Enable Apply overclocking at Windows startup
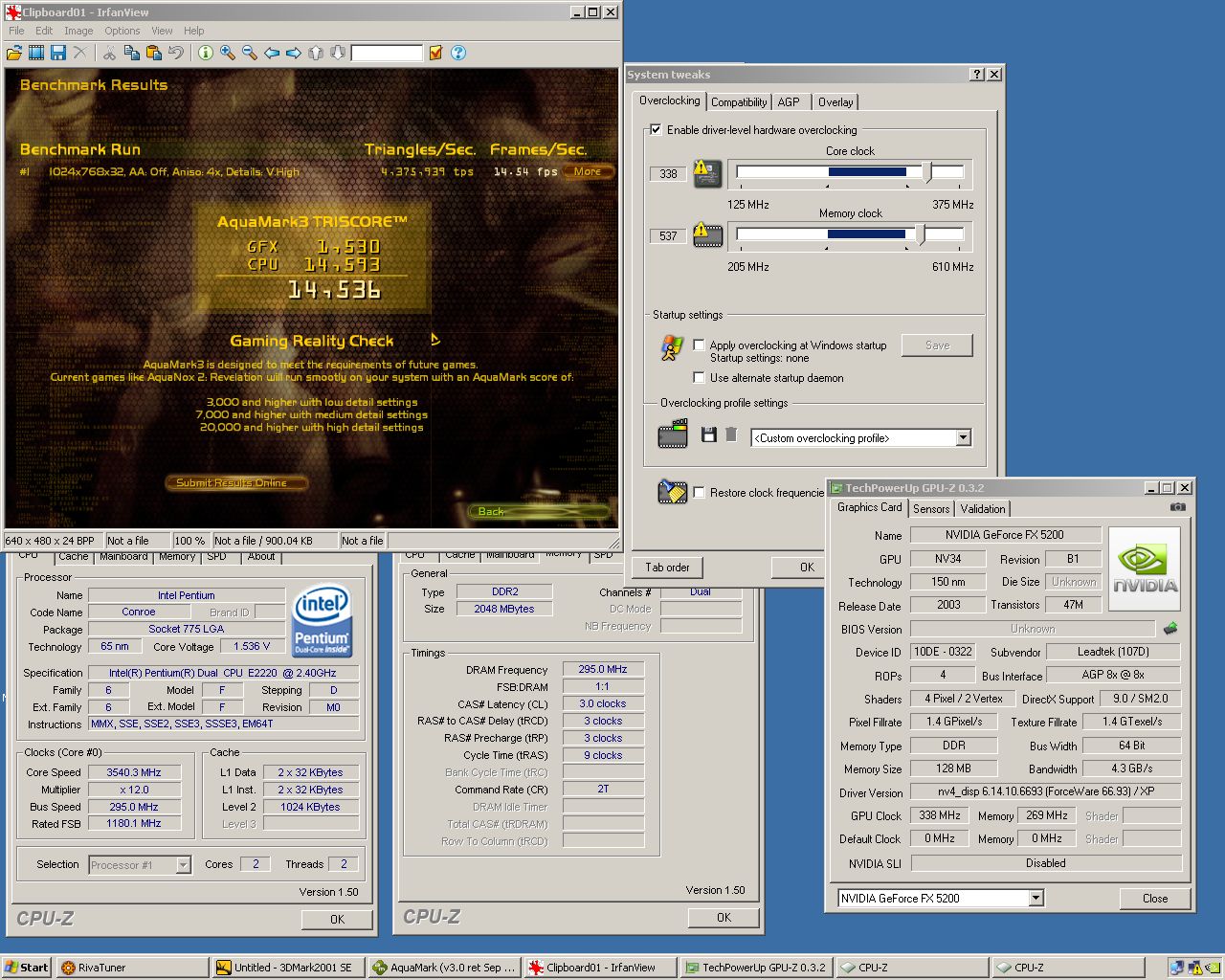This screenshot has width=1225, height=980. 699,345
